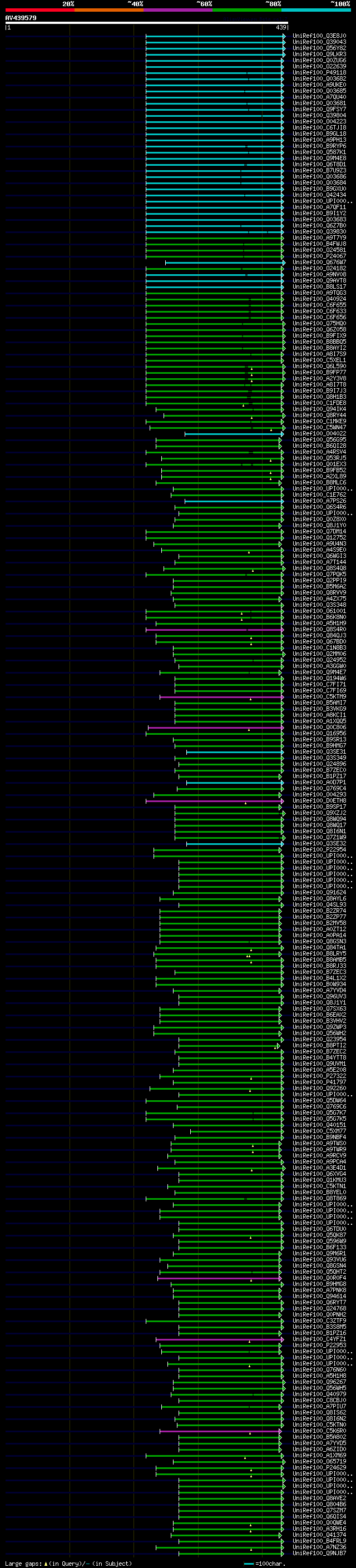Viewport: 356px width, 1568px height.
Task: Select hit label UniRef100_A4RSV4
Action: pyautogui.click(x=319, y=452)
